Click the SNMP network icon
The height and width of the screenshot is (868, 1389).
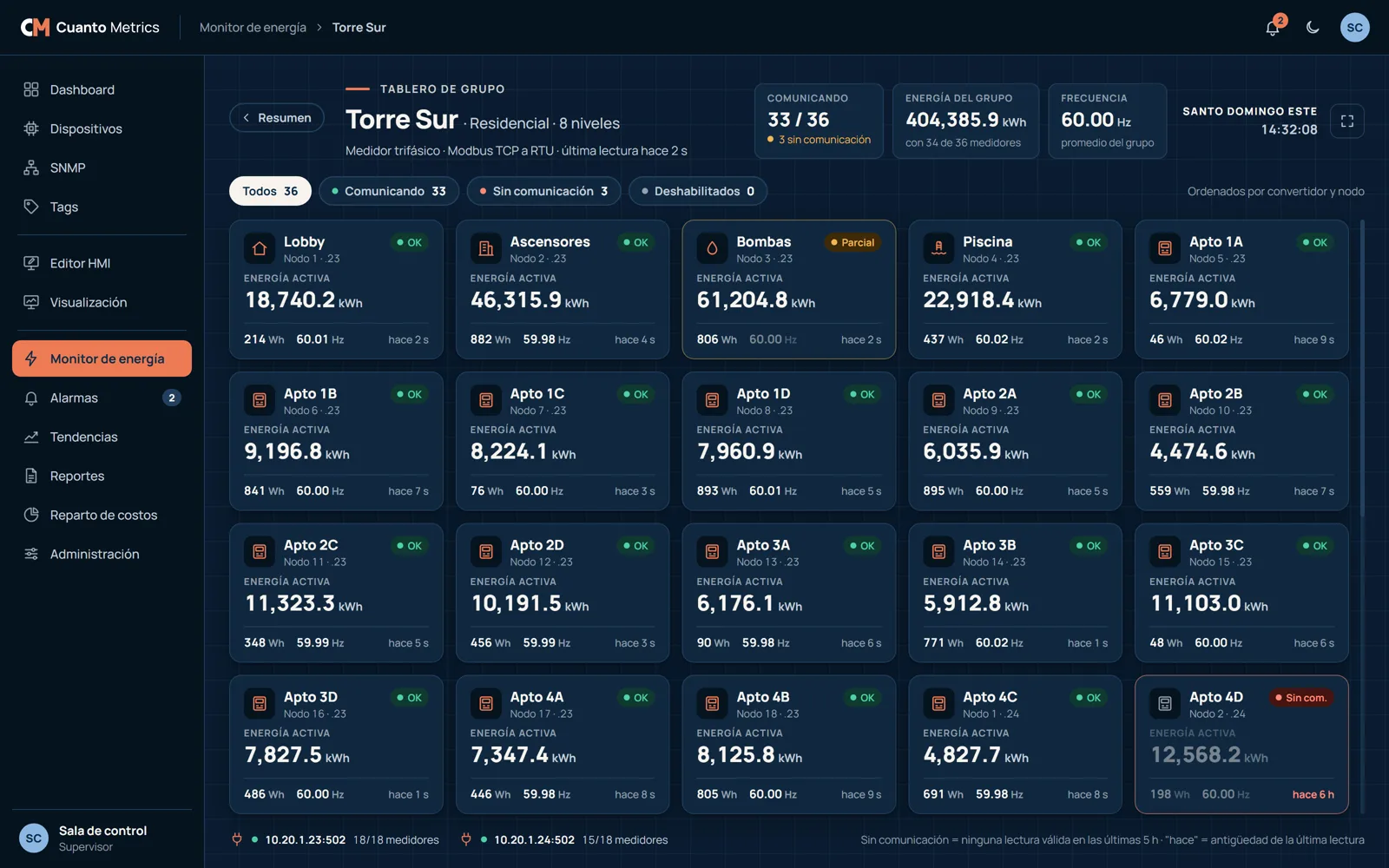click(x=31, y=168)
